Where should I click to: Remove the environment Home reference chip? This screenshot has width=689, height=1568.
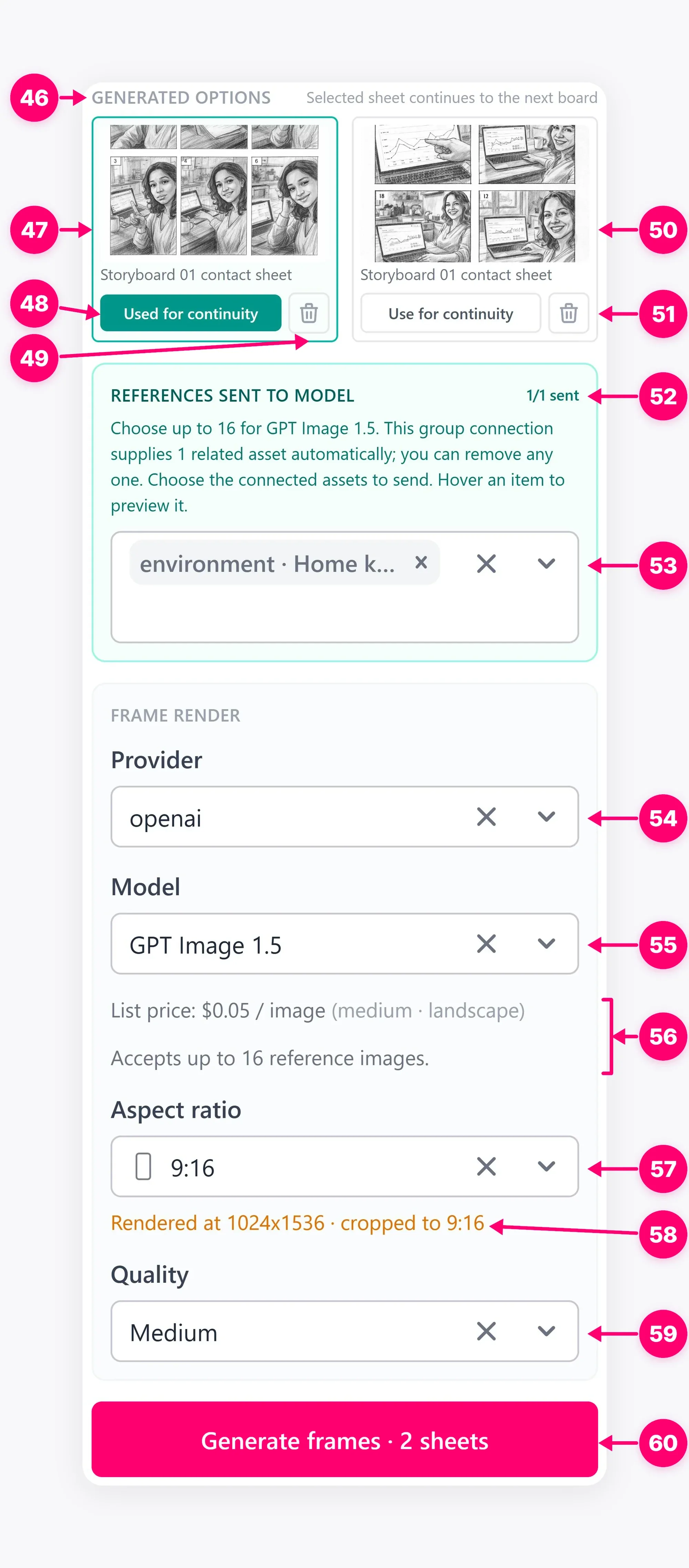(421, 563)
